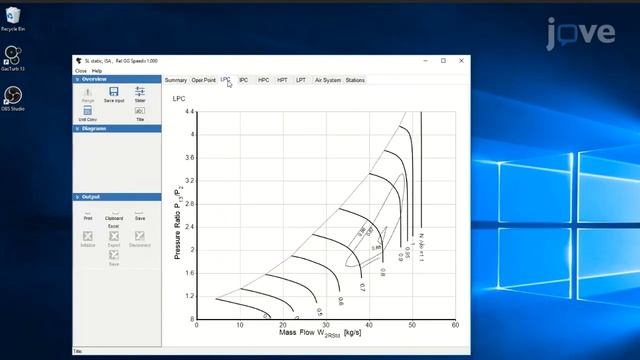
Task: Switch to the Oper.Point tab
Action: pyautogui.click(x=203, y=80)
